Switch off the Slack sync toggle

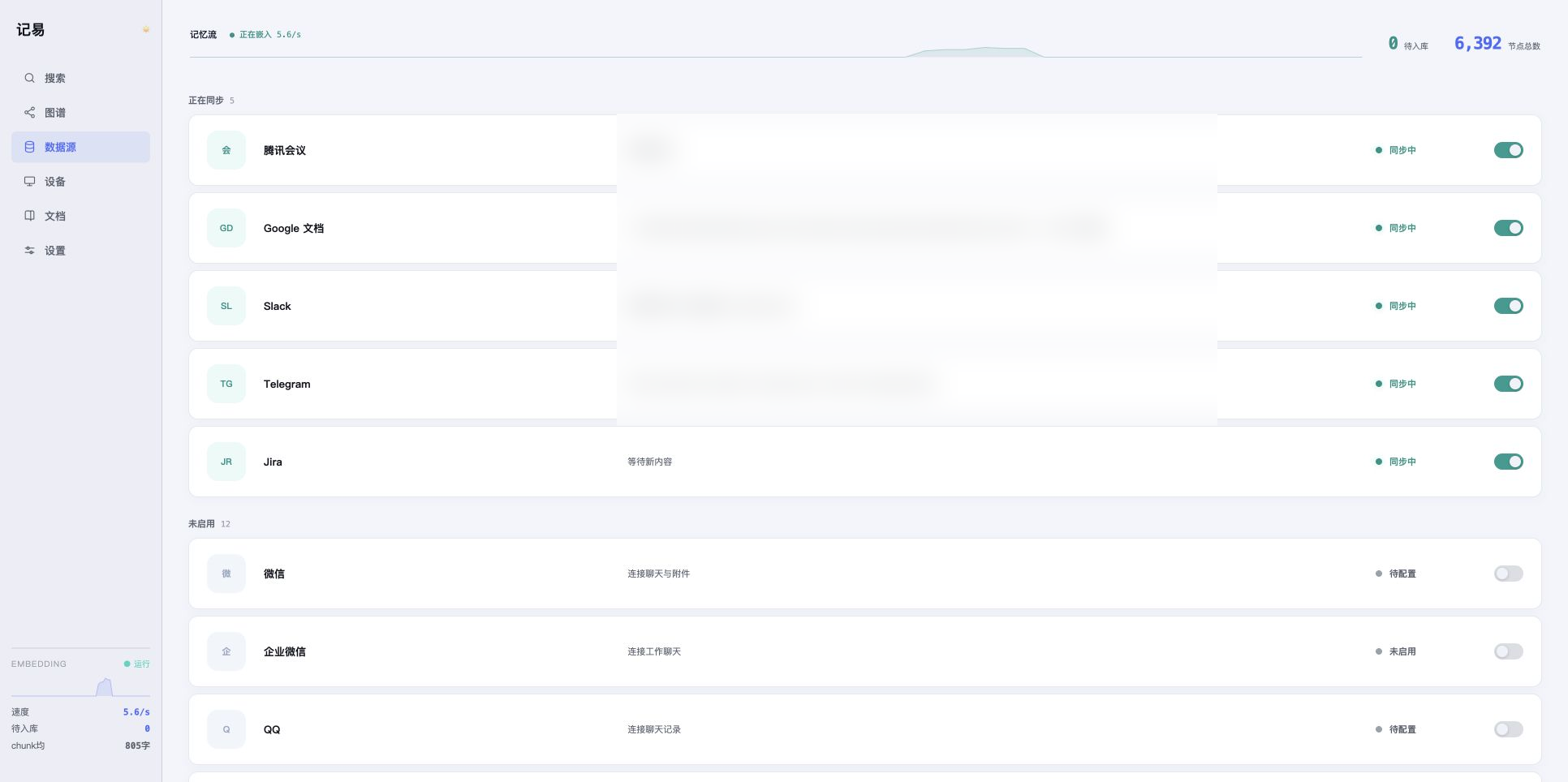[1508, 306]
